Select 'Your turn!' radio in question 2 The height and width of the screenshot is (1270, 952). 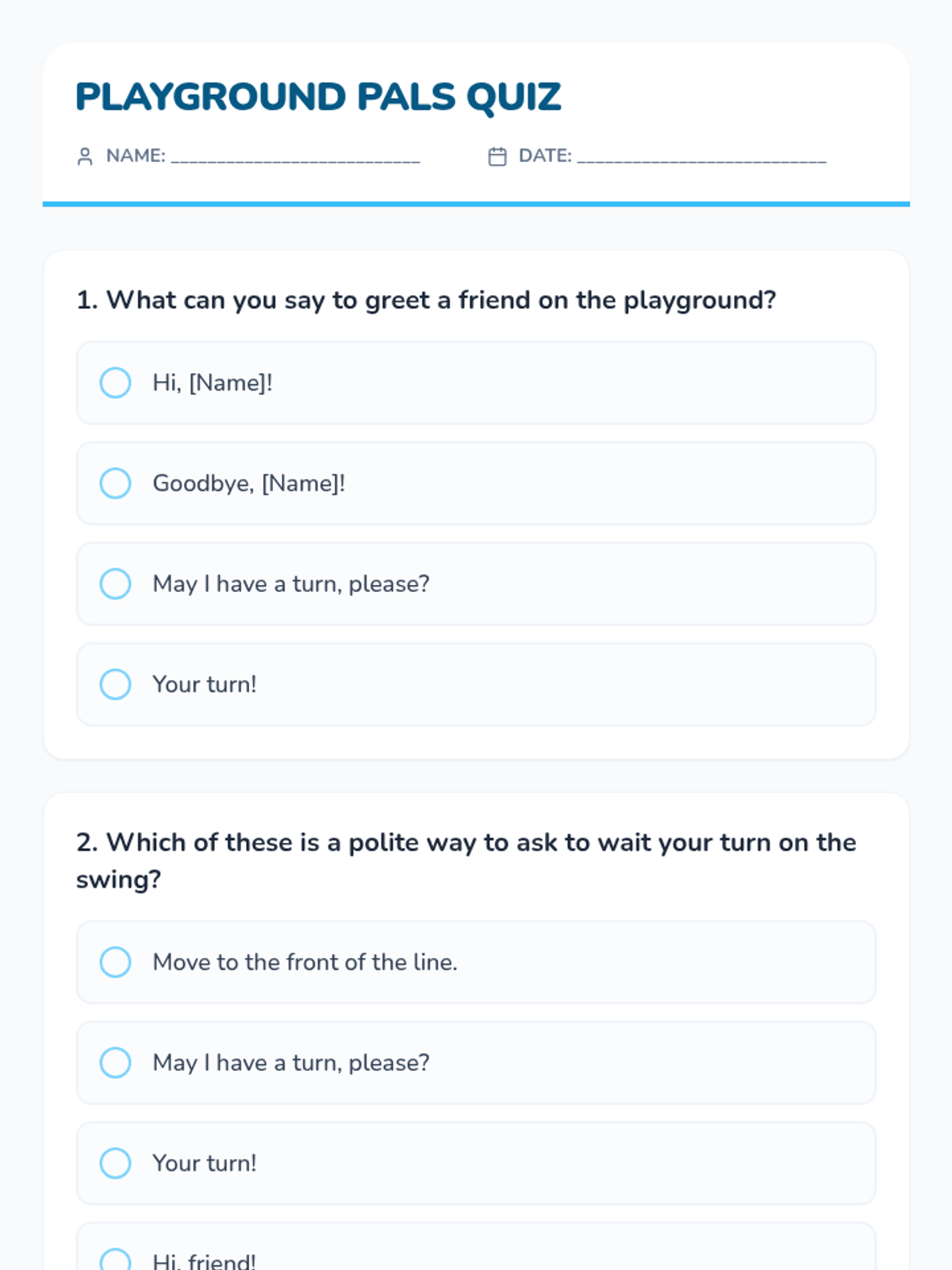(115, 1163)
